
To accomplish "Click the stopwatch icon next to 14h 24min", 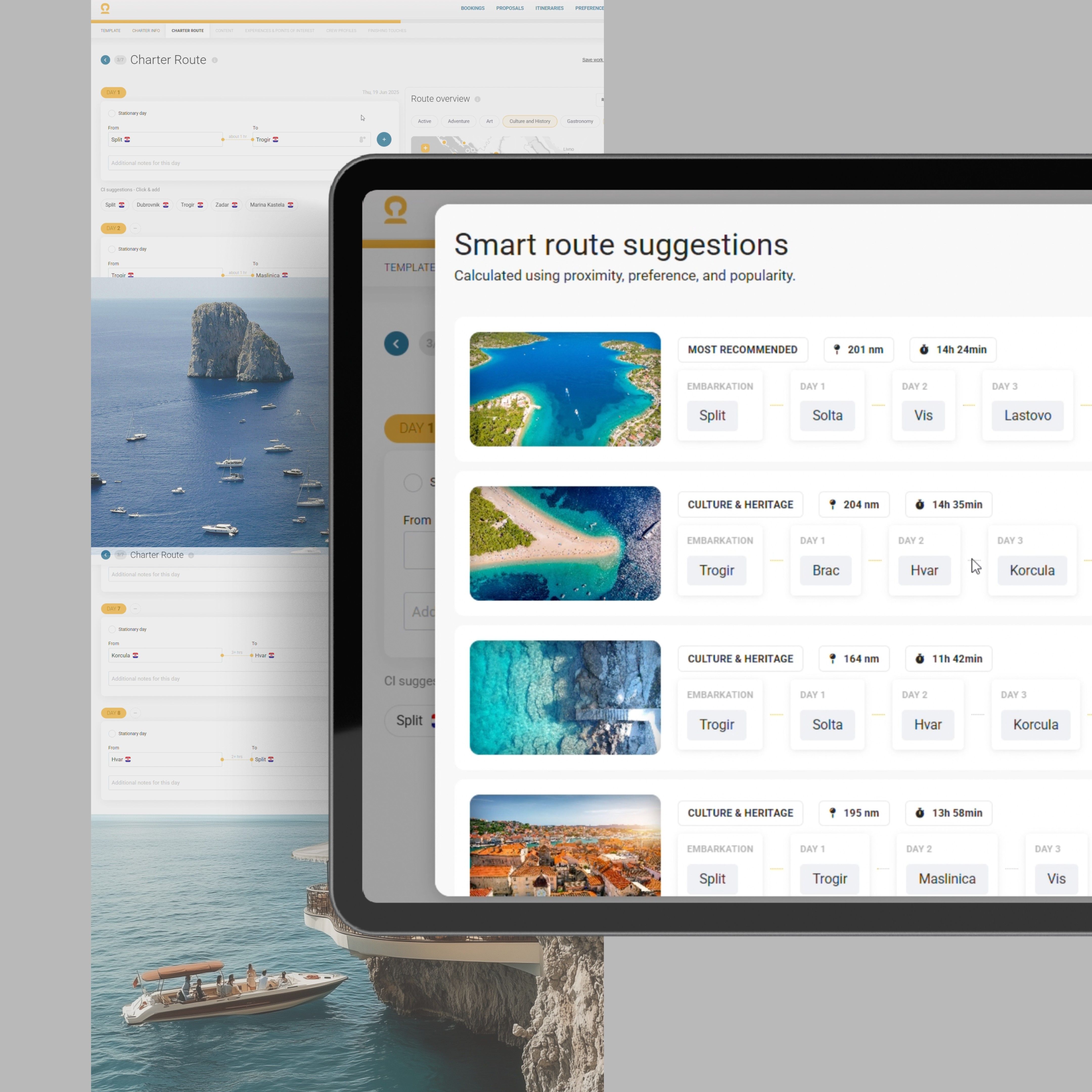I will coord(924,349).
